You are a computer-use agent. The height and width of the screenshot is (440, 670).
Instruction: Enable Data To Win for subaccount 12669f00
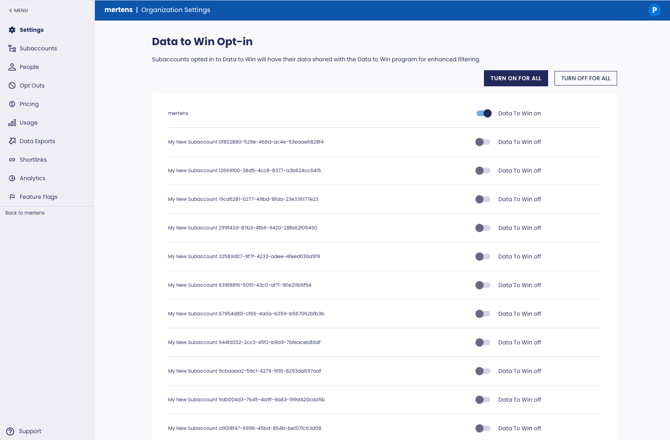tap(483, 170)
